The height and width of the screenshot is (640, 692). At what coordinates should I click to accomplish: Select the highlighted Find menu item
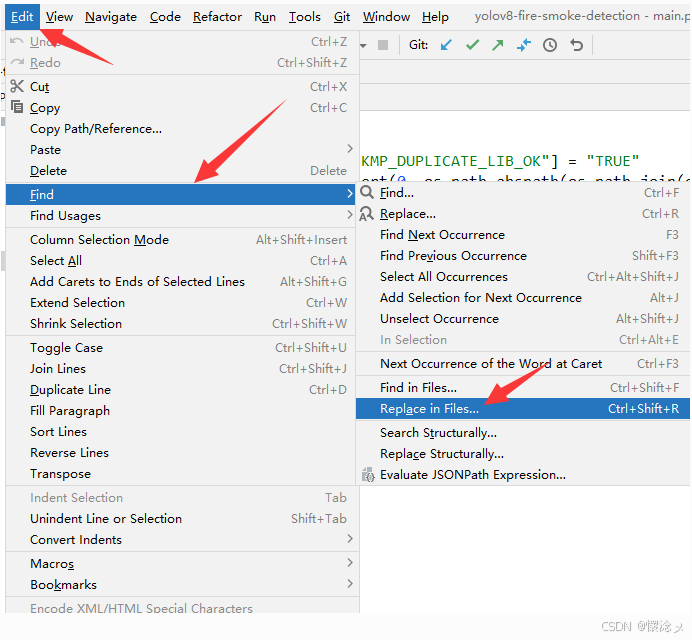pyautogui.click(x=181, y=194)
